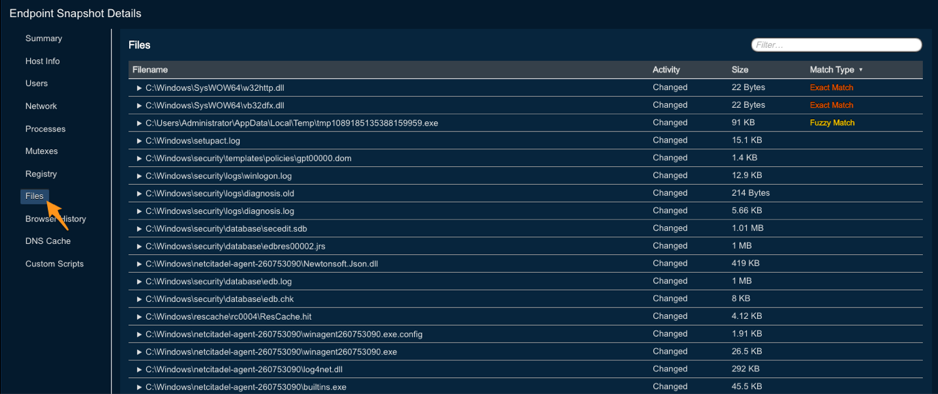The image size is (938, 394).
Task: Expand the edb.chk row
Action: (139, 299)
